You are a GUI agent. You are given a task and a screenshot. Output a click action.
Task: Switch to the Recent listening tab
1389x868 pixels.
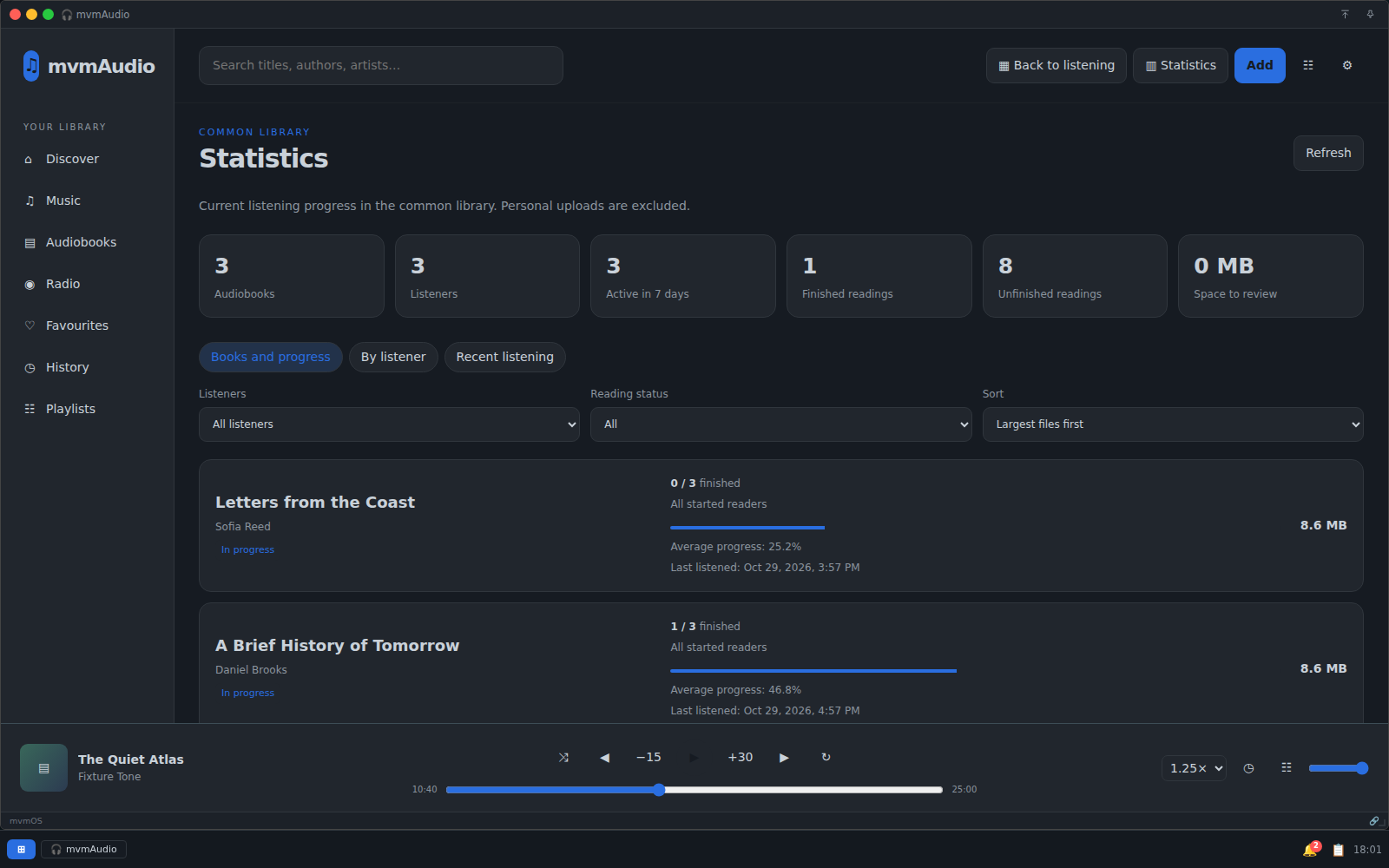click(x=505, y=357)
